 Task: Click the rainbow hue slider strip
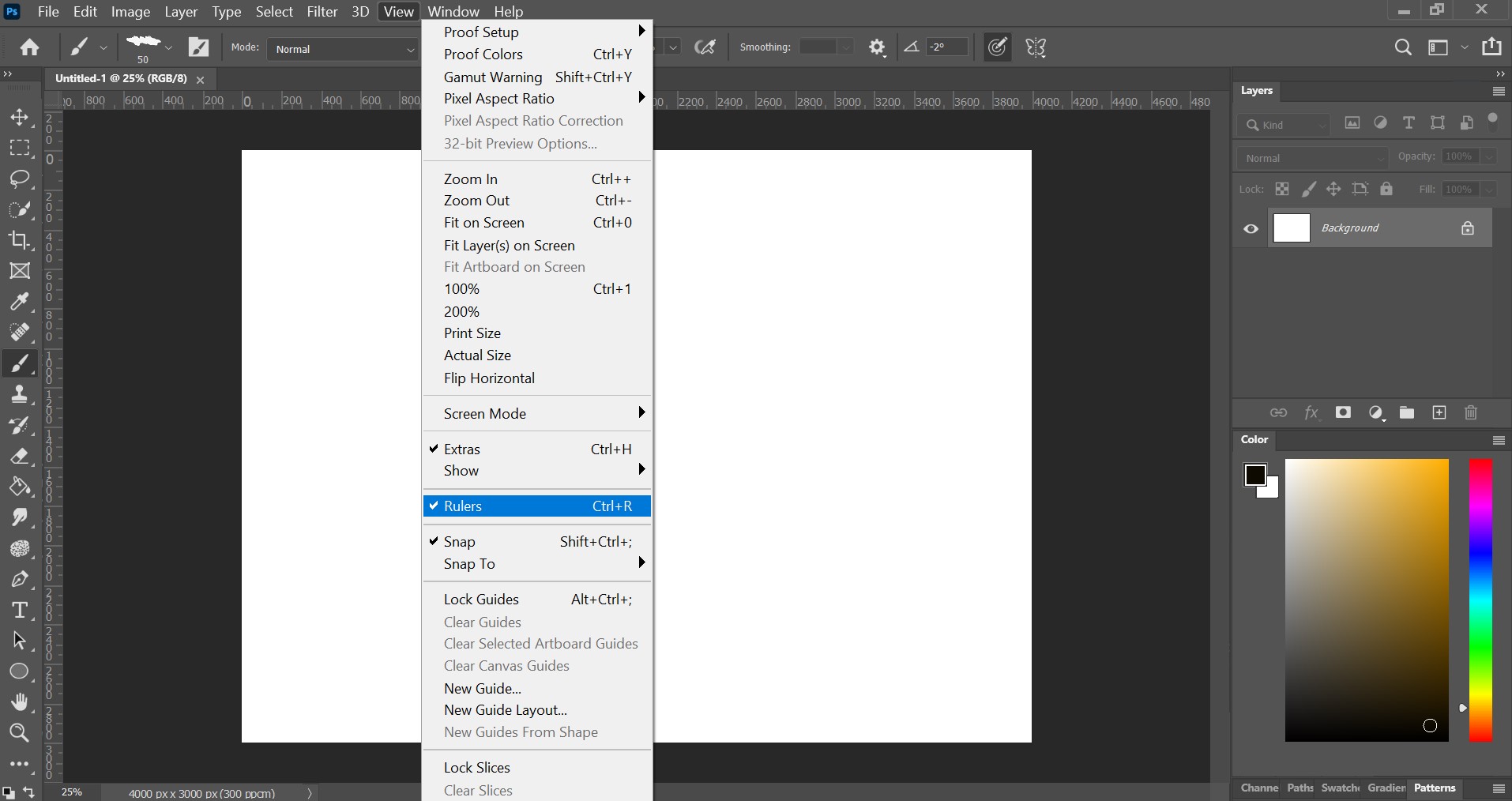[x=1480, y=600]
